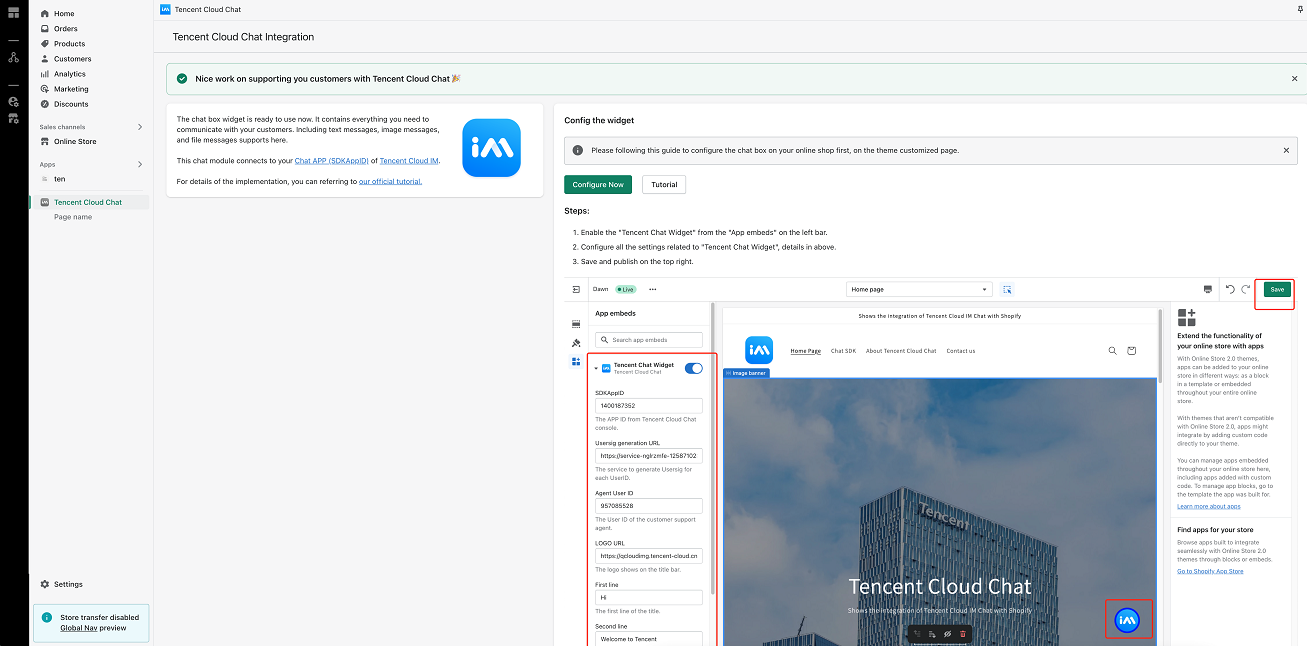Click the Configure Now button
The width and height of the screenshot is (1307, 646).
tap(598, 185)
